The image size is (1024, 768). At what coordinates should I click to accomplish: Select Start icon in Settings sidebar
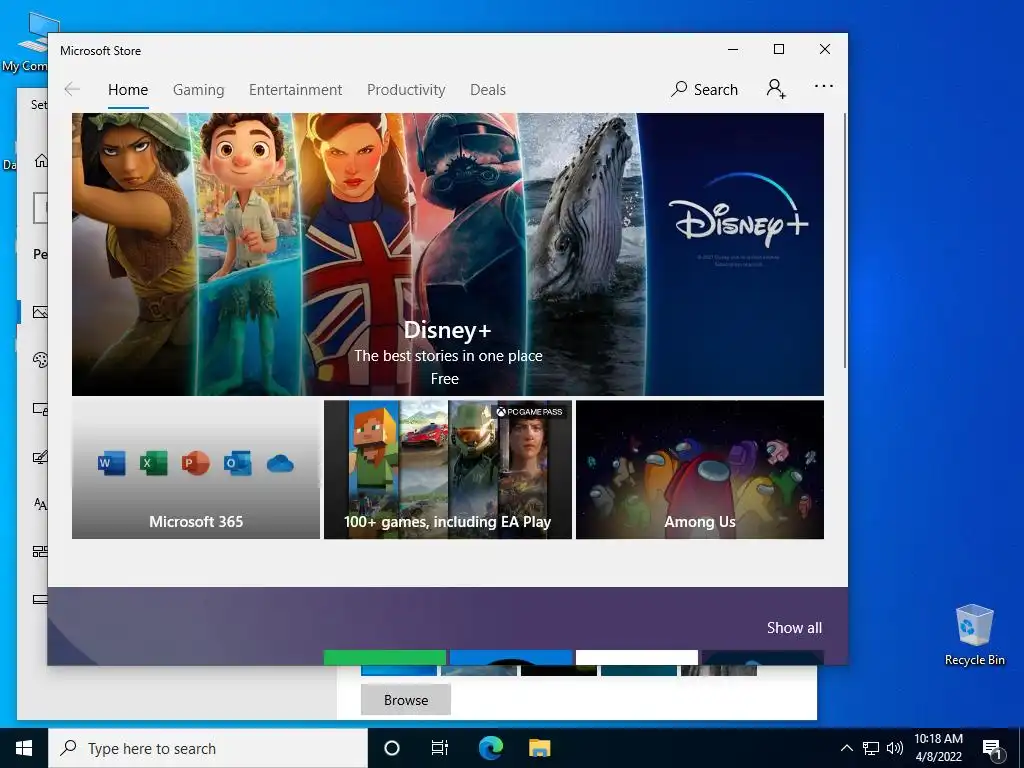40,552
